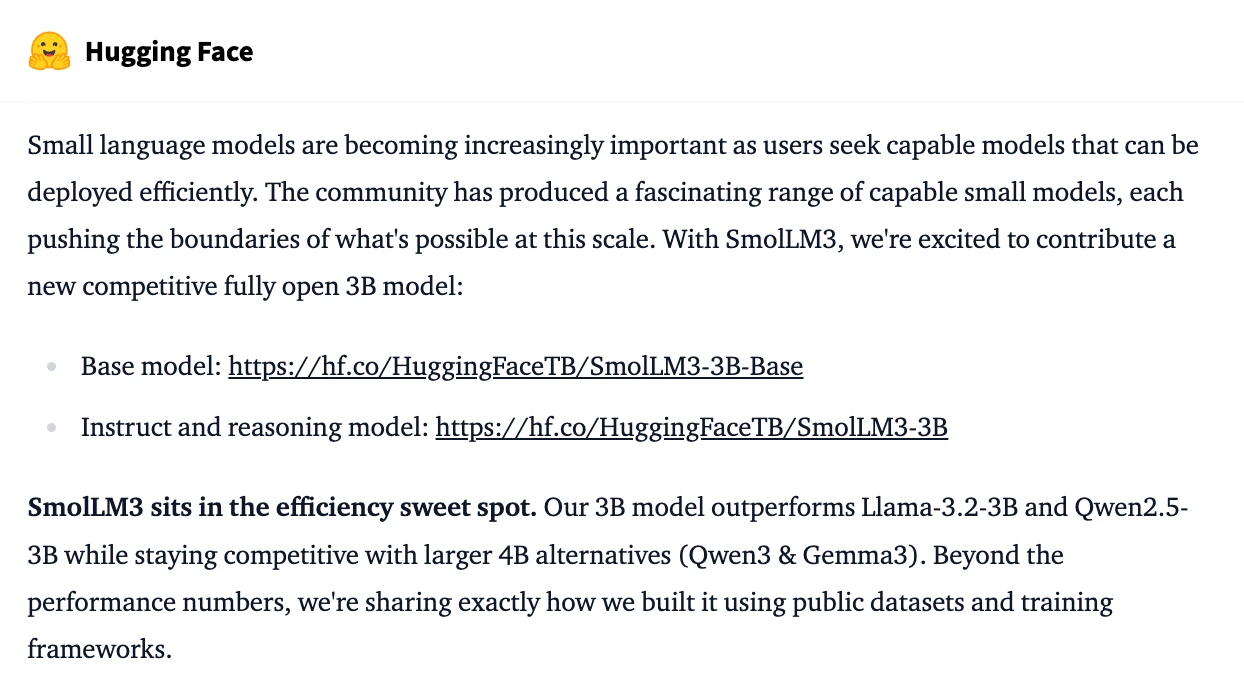The height and width of the screenshot is (686, 1244).
Task: Click the bullet dot before "Instruct and reasoning"
Action: (51, 429)
